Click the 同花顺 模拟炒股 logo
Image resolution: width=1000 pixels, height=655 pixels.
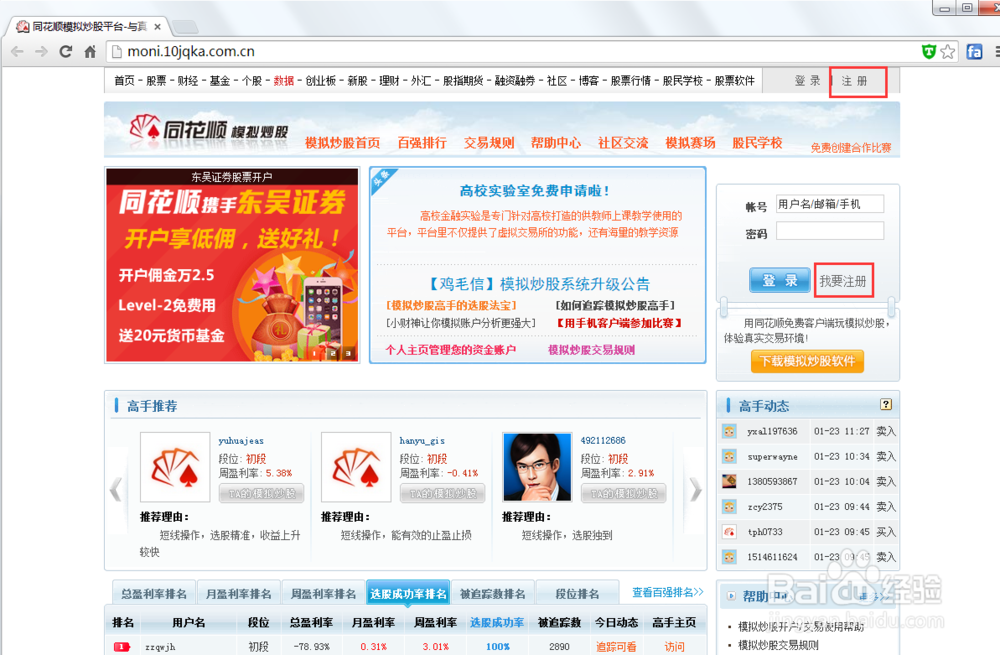point(209,129)
